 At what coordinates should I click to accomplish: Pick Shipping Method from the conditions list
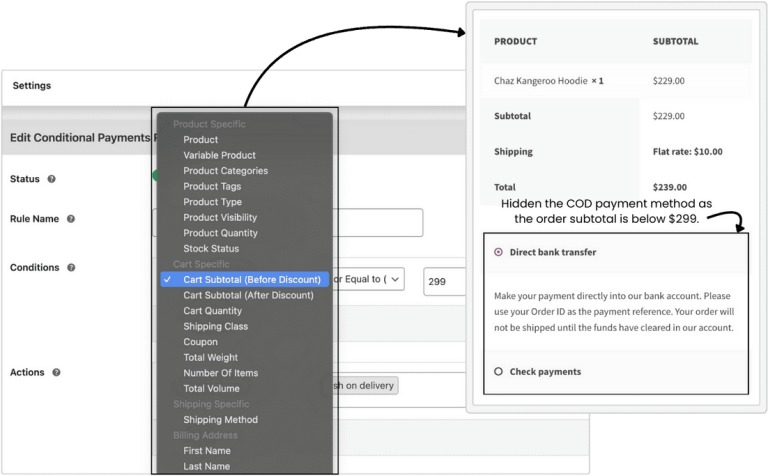[220, 420]
